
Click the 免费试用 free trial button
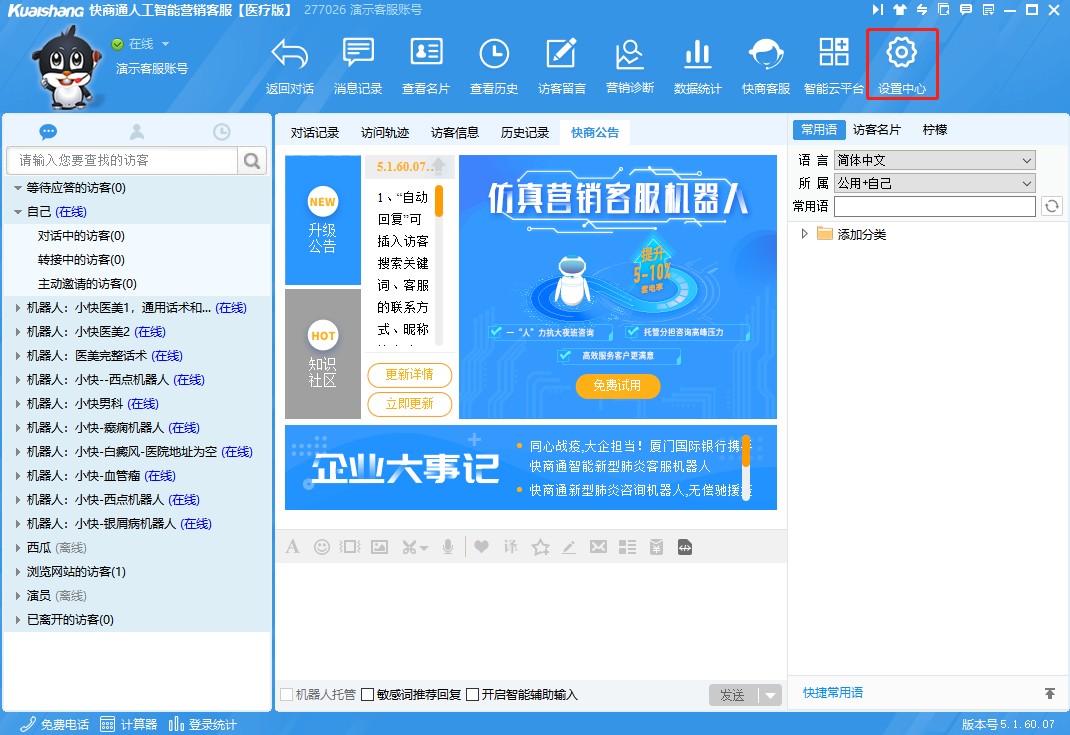coord(617,385)
